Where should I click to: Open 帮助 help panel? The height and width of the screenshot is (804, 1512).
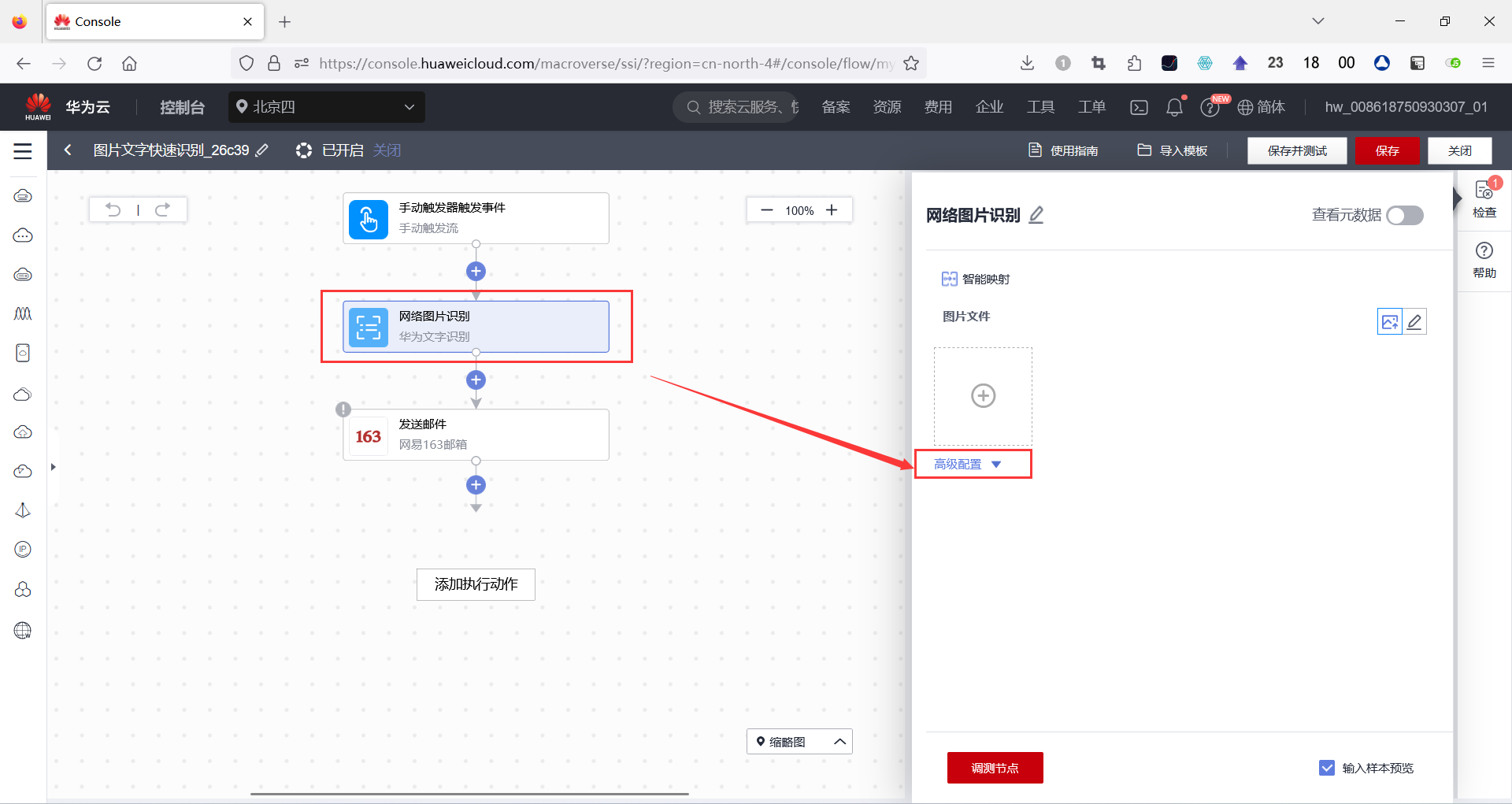(1484, 261)
